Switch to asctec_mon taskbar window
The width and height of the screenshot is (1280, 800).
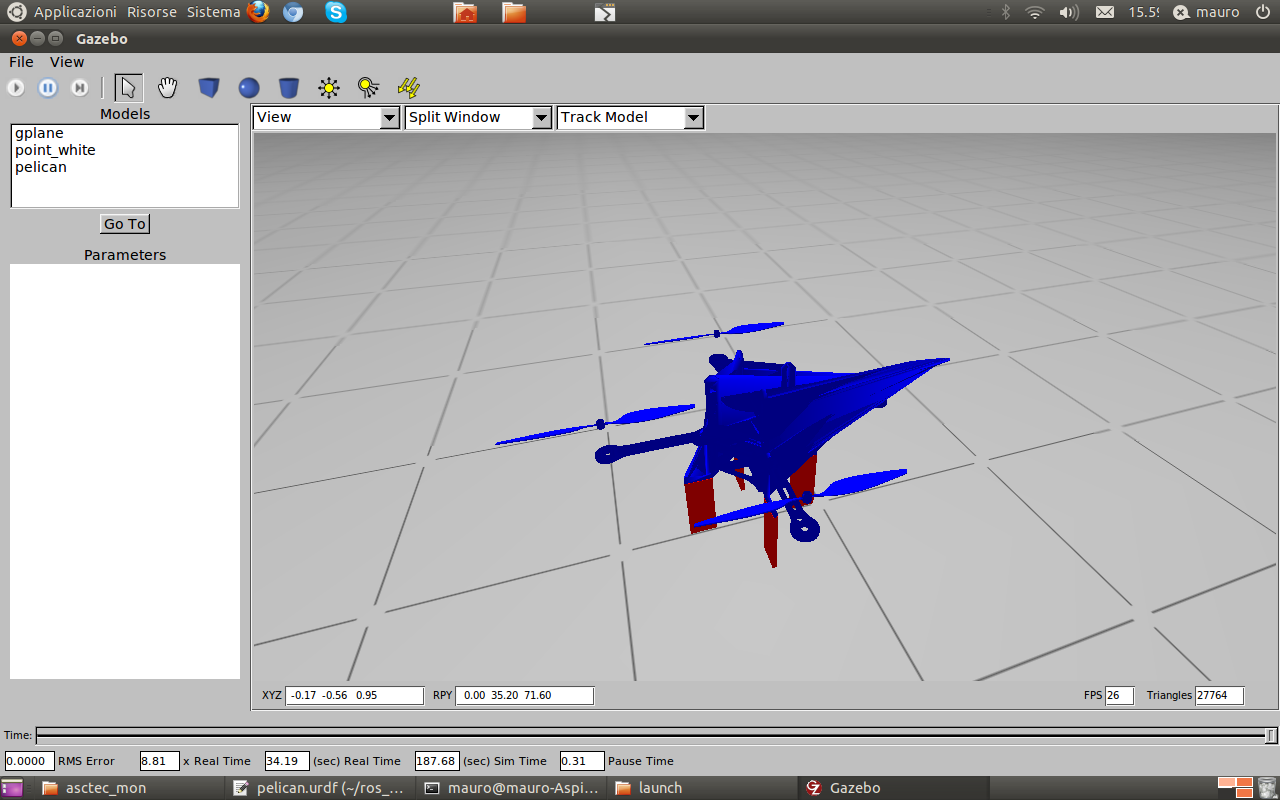pyautogui.click(x=132, y=788)
